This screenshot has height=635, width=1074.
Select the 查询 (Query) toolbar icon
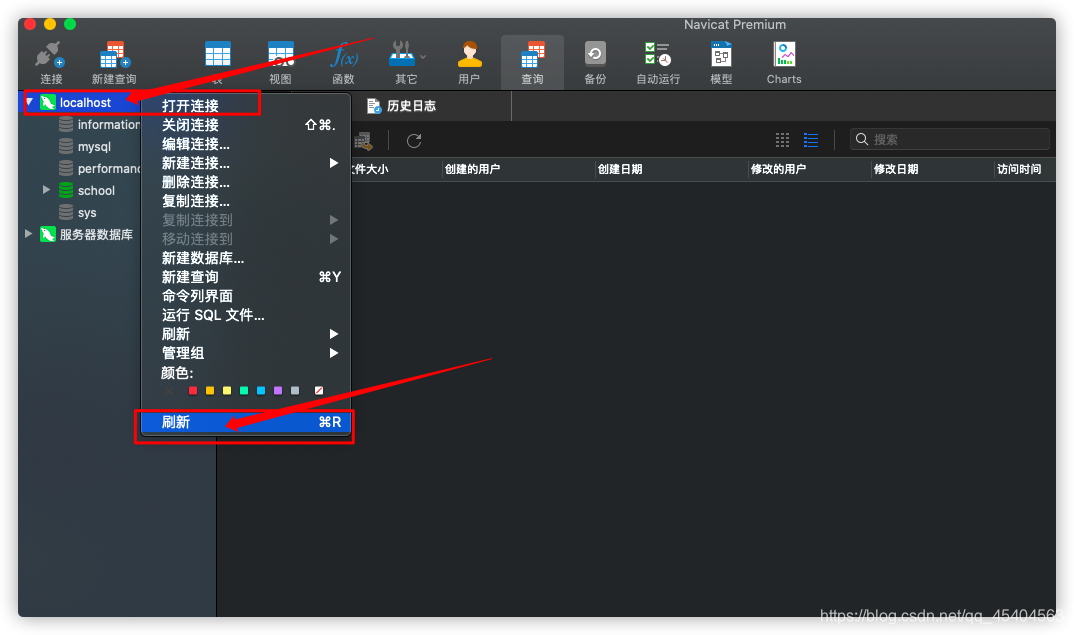pos(532,62)
